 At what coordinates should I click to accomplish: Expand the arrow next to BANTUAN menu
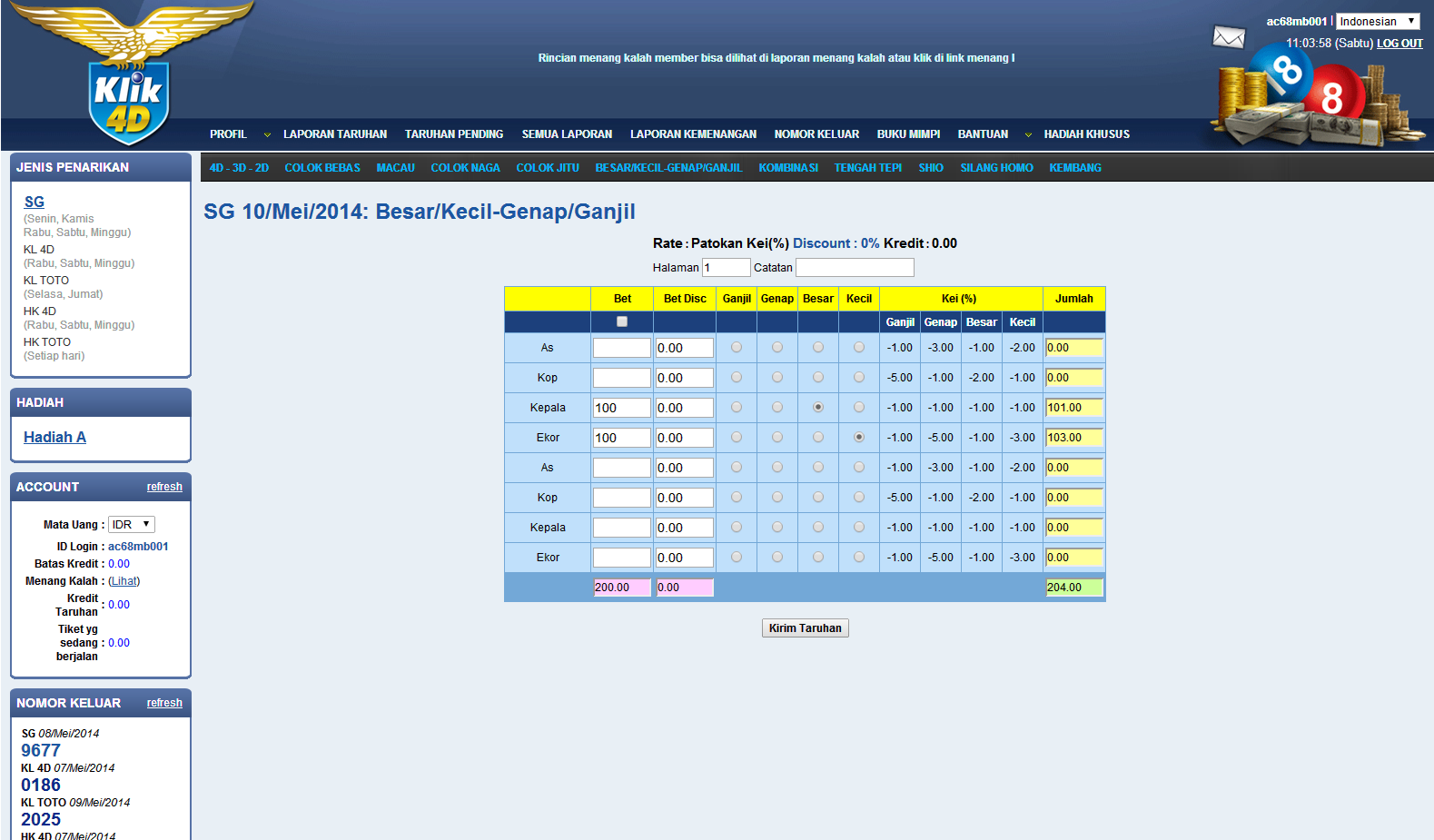click(x=1028, y=134)
